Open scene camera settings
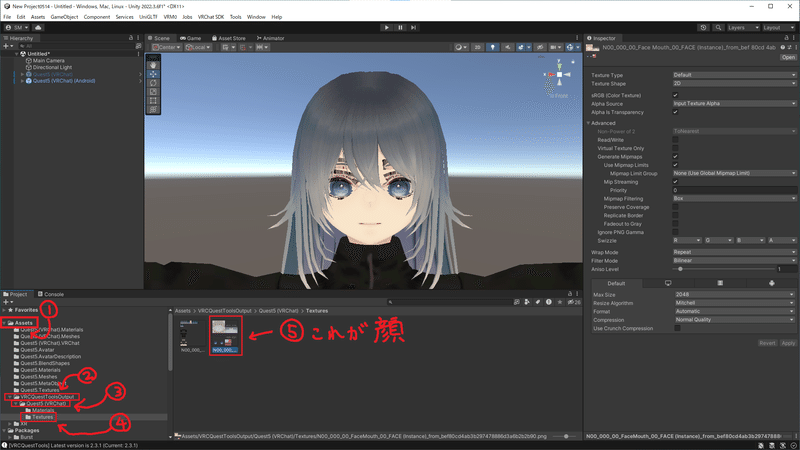Screen dimensions: 800x450 [x=554, y=47]
